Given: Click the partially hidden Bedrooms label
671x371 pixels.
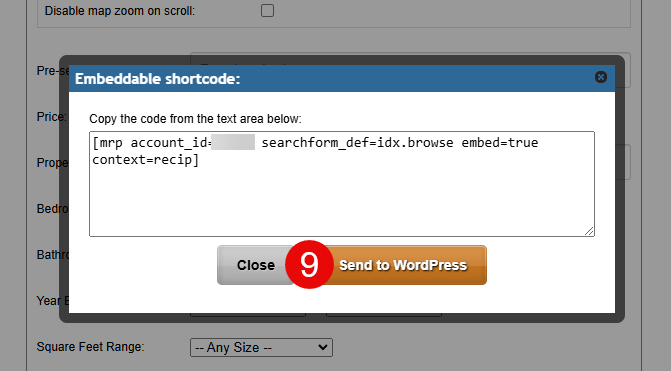Looking at the screenshot, I should 52,209.
